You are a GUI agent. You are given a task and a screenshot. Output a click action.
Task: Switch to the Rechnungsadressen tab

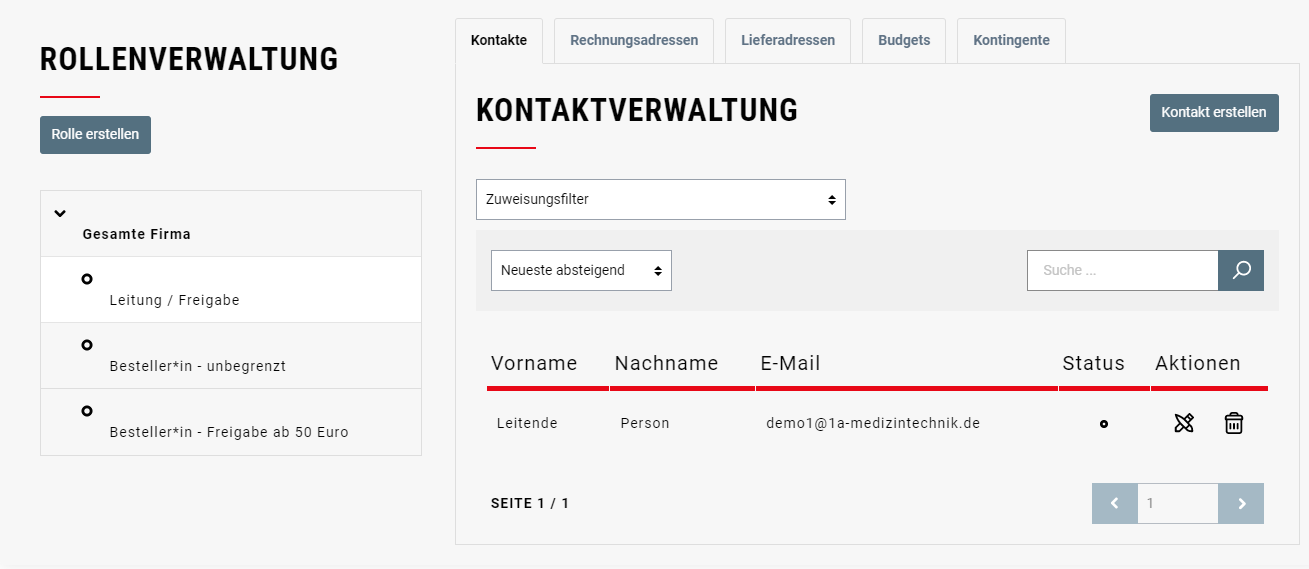(633, 41)
